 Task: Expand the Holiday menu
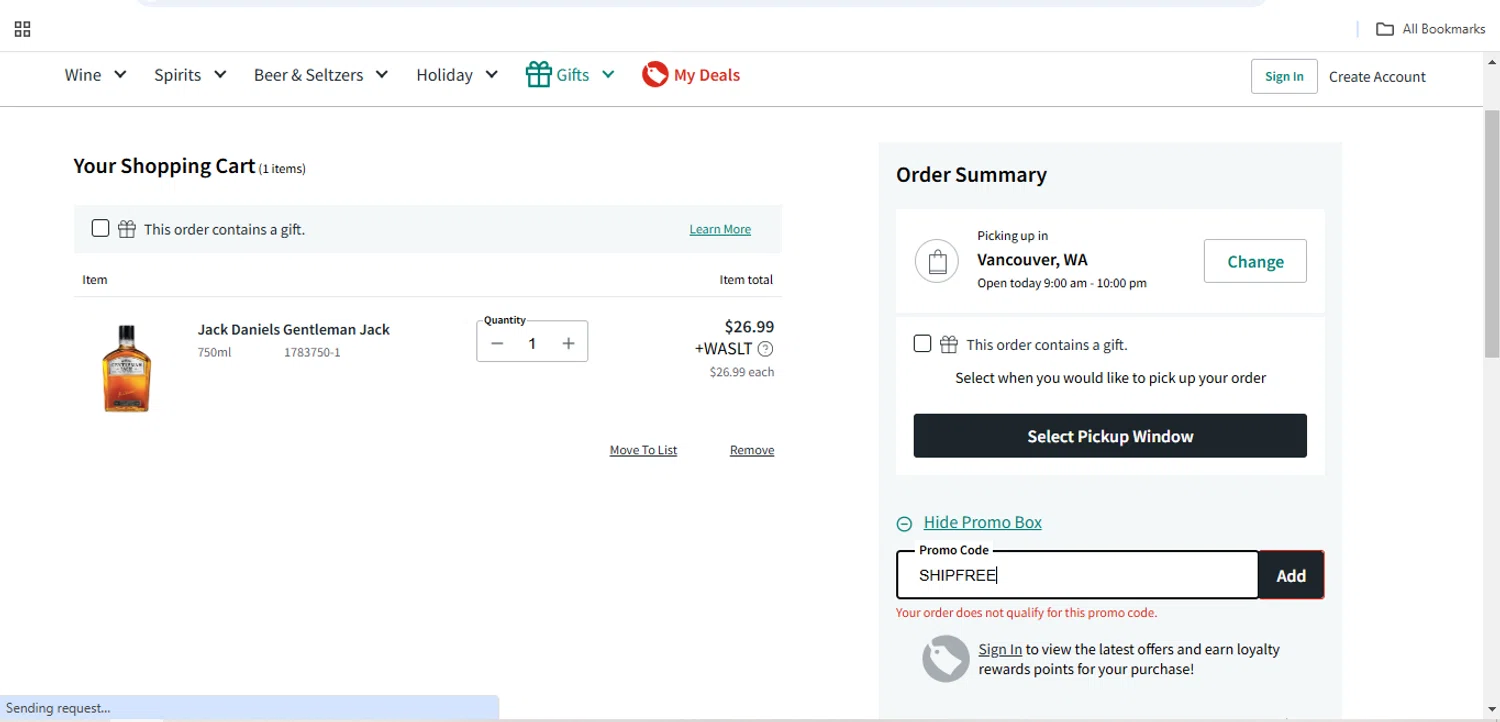point(457,75)
